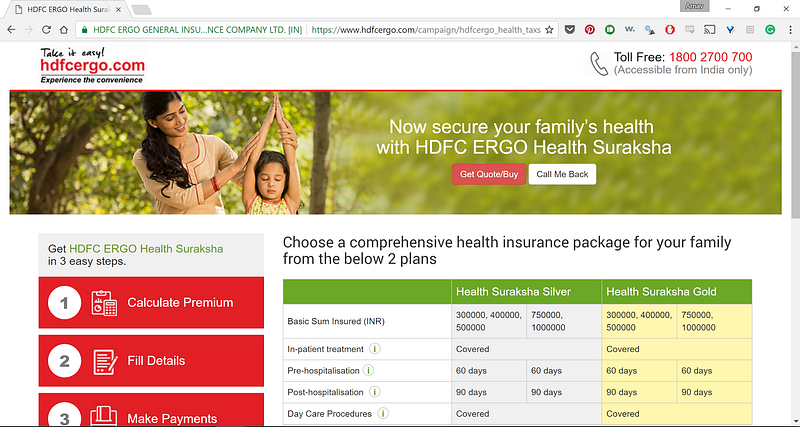The width and height of the screenshot is (800, 427).
Task: Select step 1 Calculate Premium
Action: pos(151,303)
